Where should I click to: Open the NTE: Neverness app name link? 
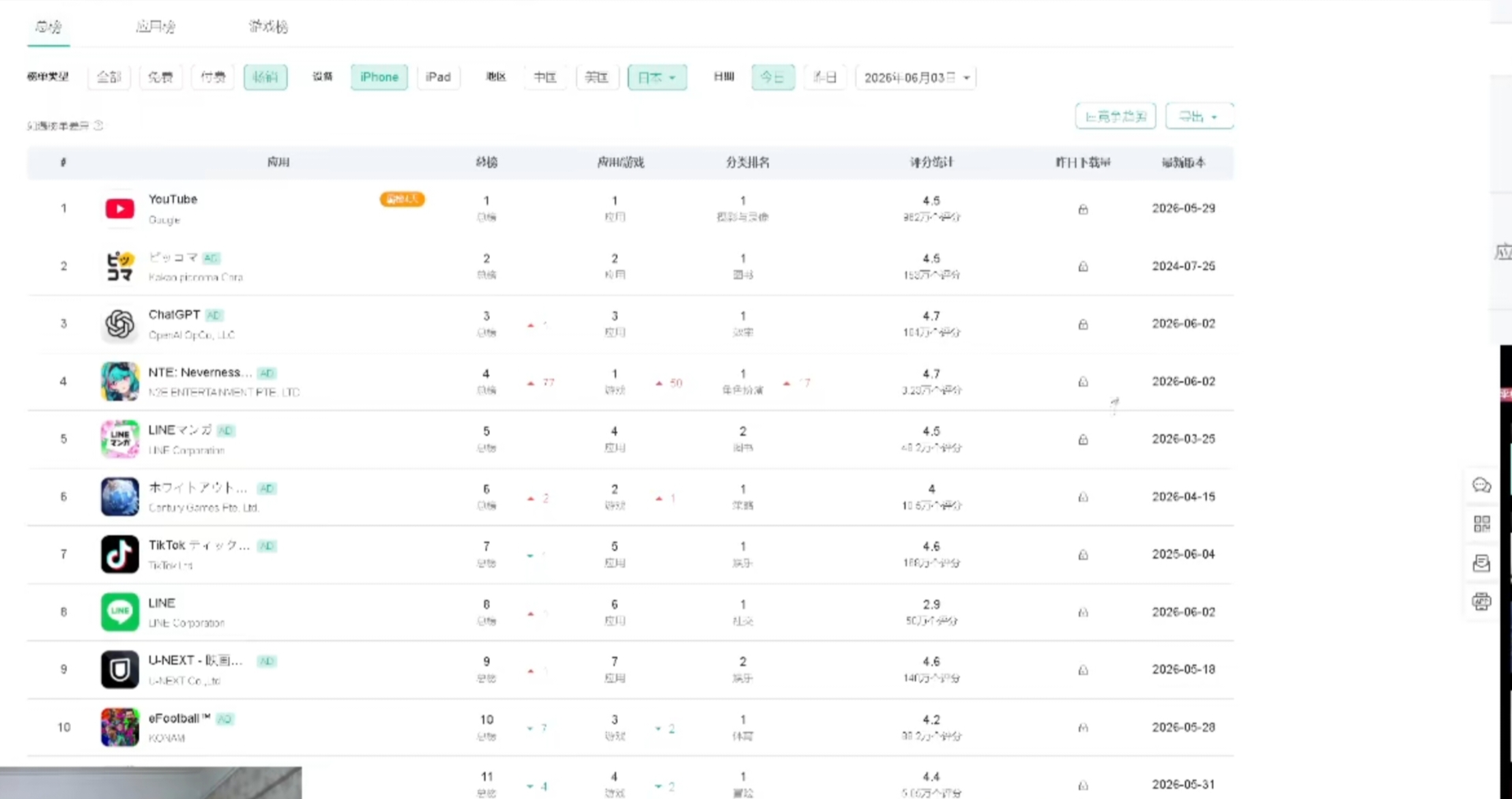200,372
